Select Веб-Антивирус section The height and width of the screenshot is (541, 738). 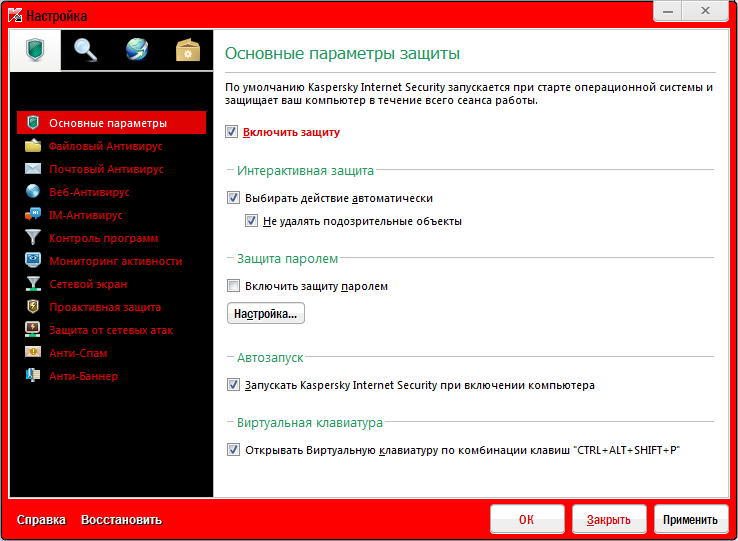(89, 192)
